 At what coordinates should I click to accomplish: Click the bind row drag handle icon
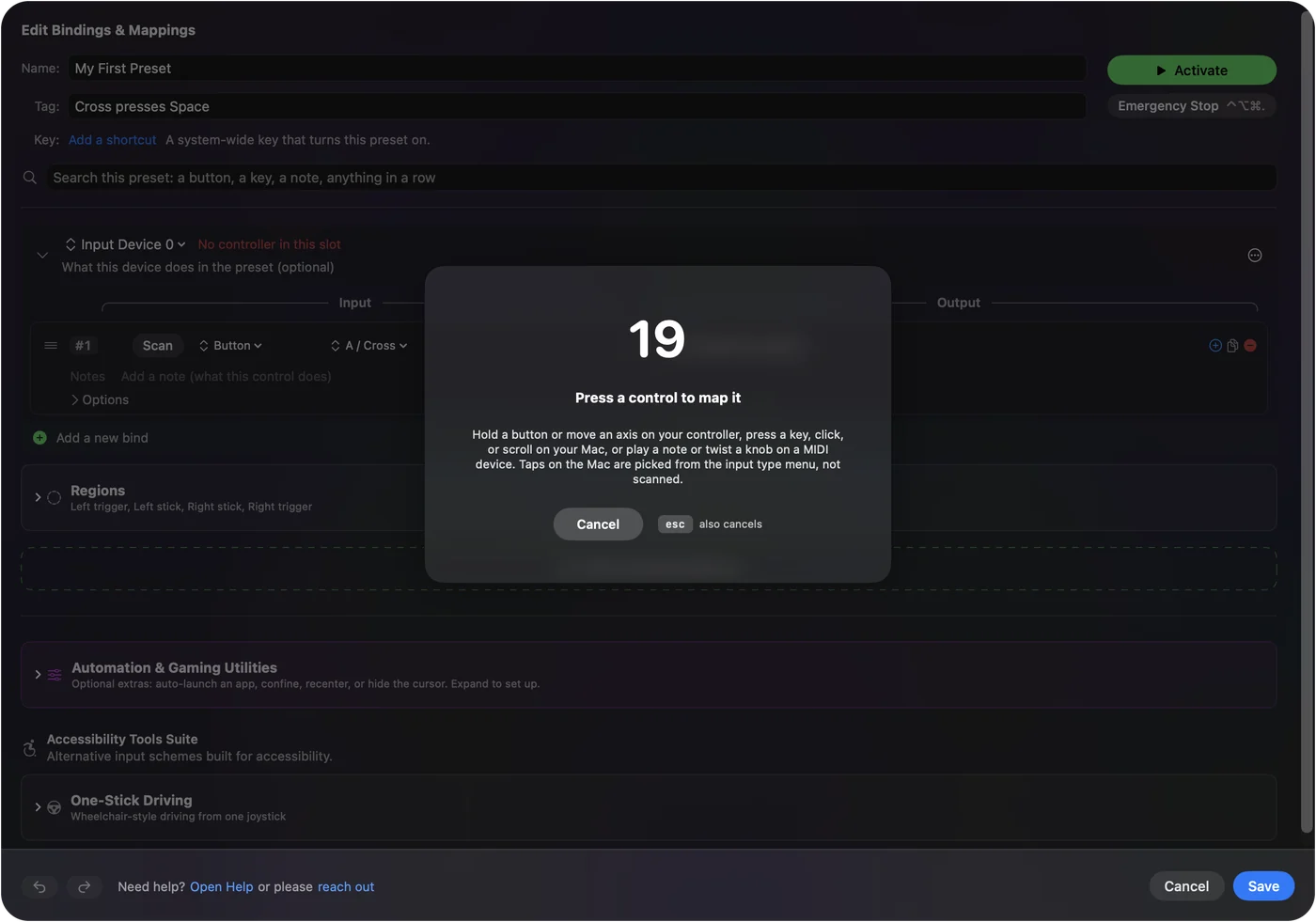click(x=51, y=346)
